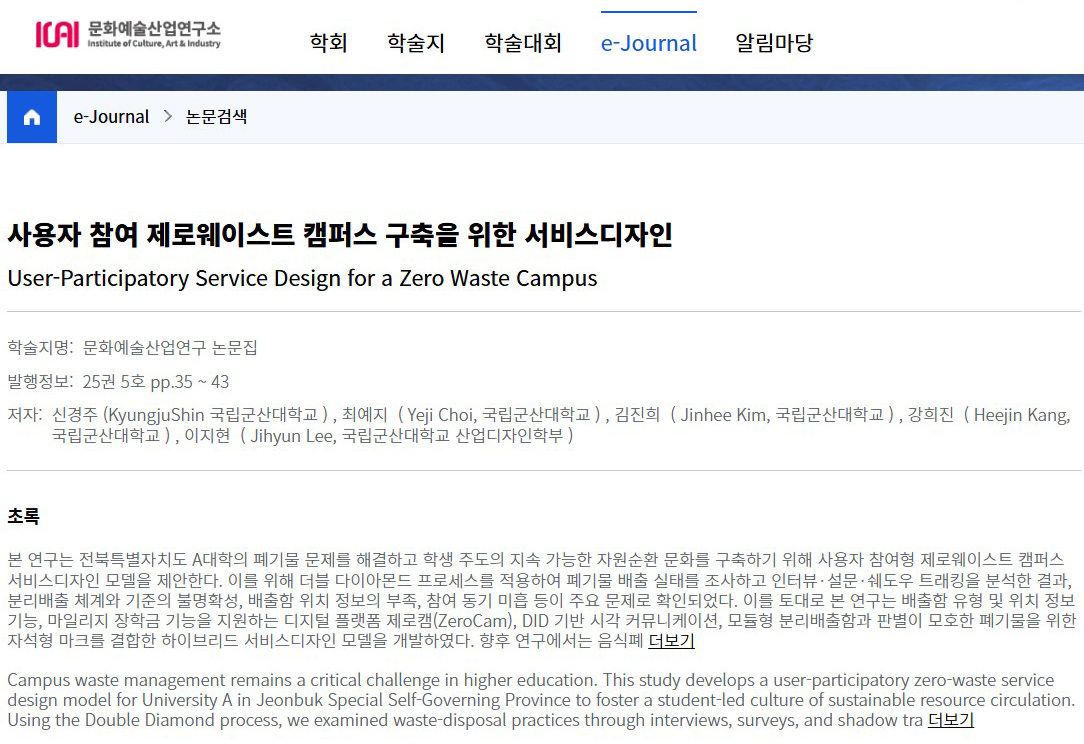Image resolution: width=1084 pixels, height=744 pixels.
Task: Click the active e-Journal tab
Action: [x=648, y=43]
